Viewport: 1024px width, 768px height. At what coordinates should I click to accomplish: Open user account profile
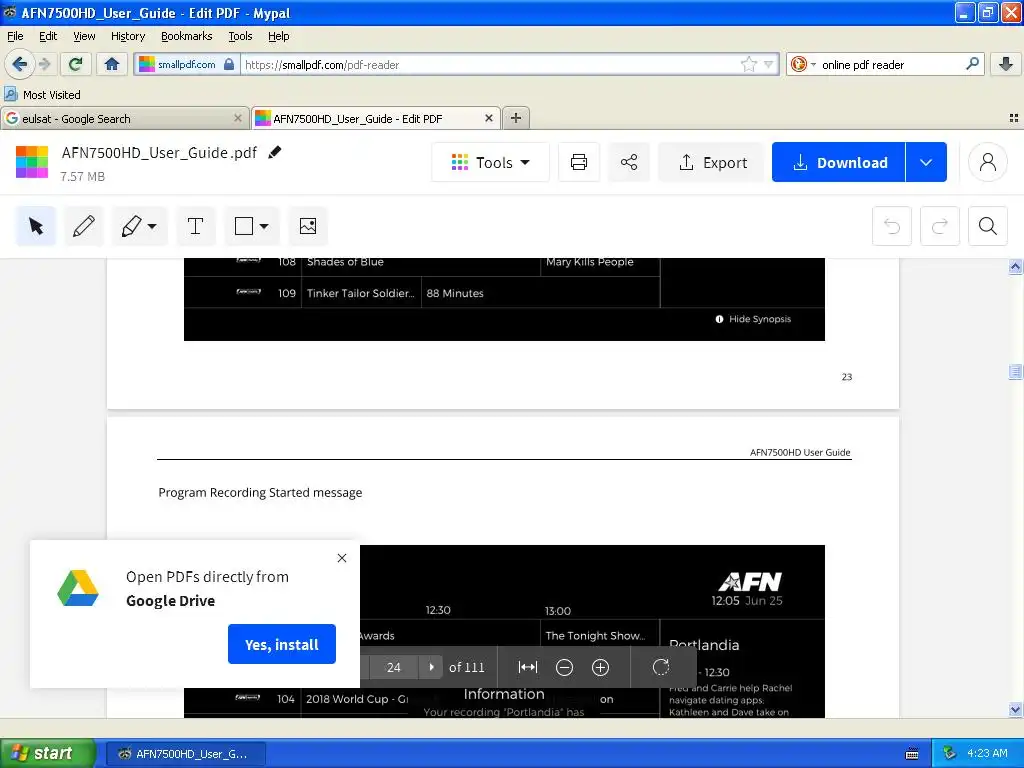click(x=987, y=162)
